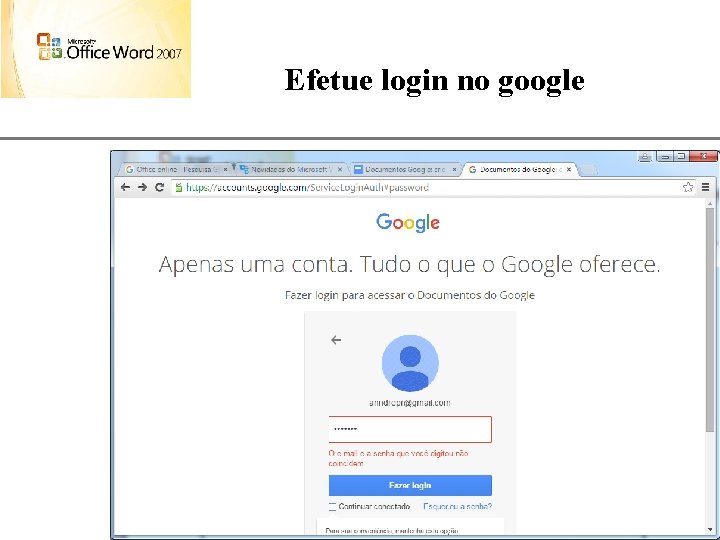Click the blue profile avatar picture
This screenshot has height=540, width=720.
pyautogui.click(x=410, y=363)
